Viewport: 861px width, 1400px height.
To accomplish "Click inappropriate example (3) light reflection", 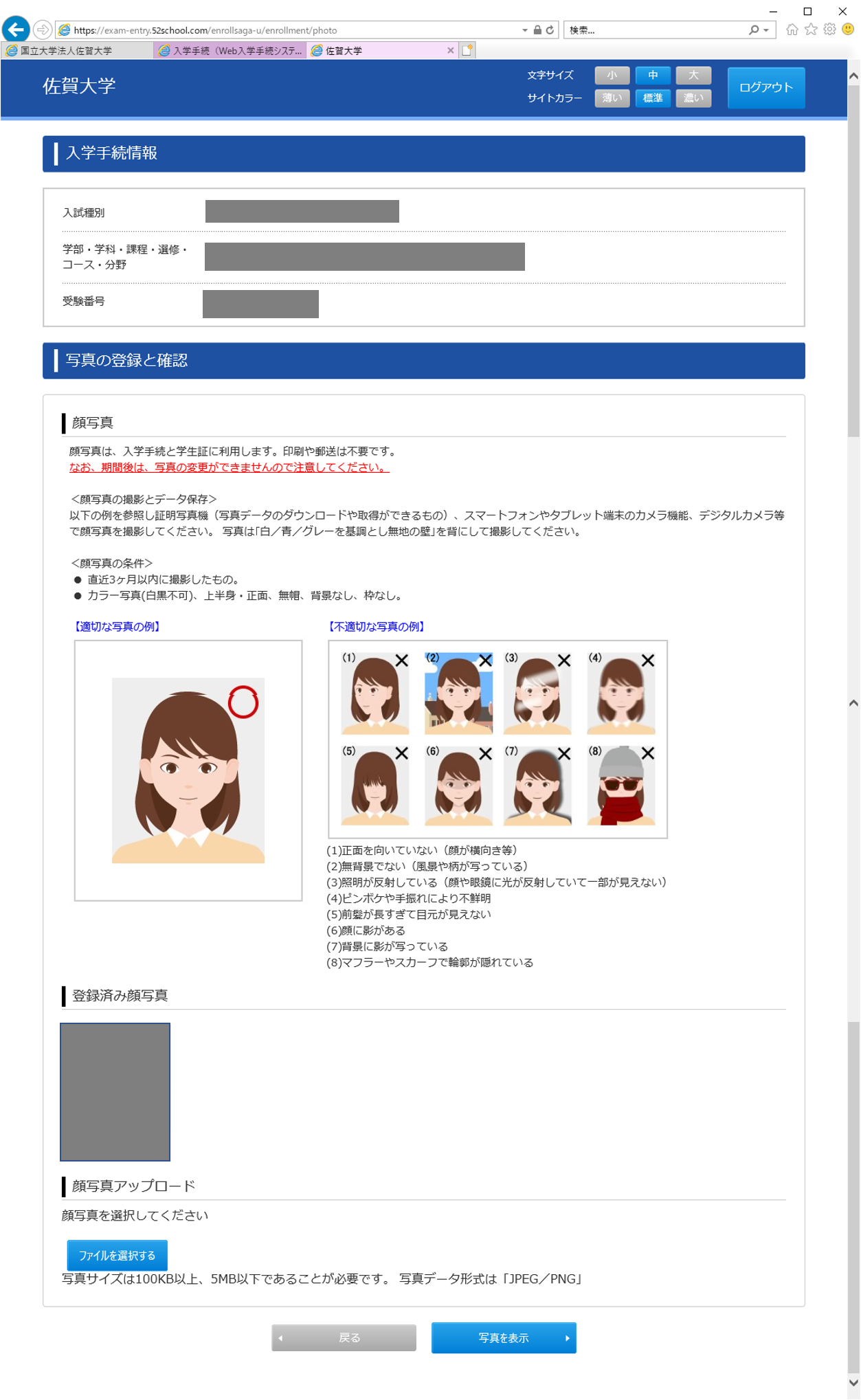I will click(x=537, y=693).
